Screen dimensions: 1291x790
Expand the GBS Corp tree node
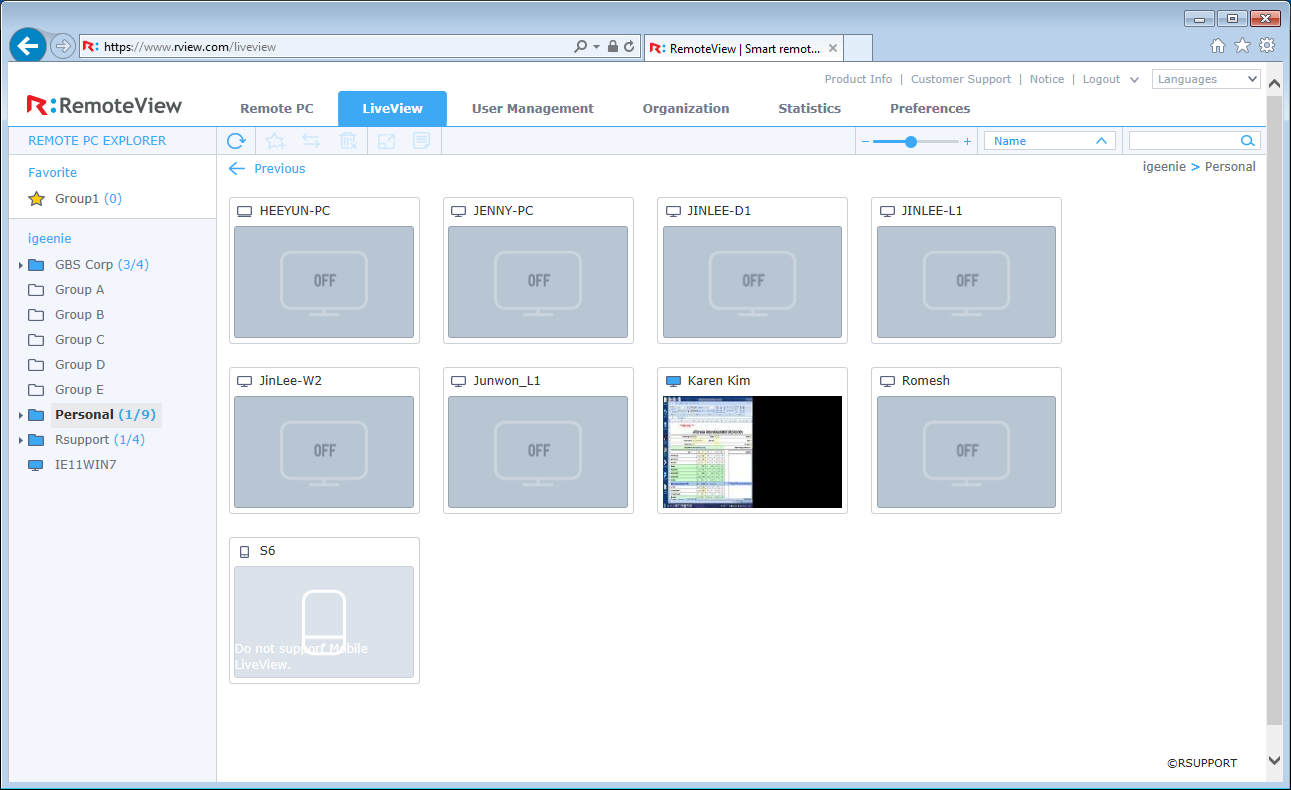(x=20, y=265)
